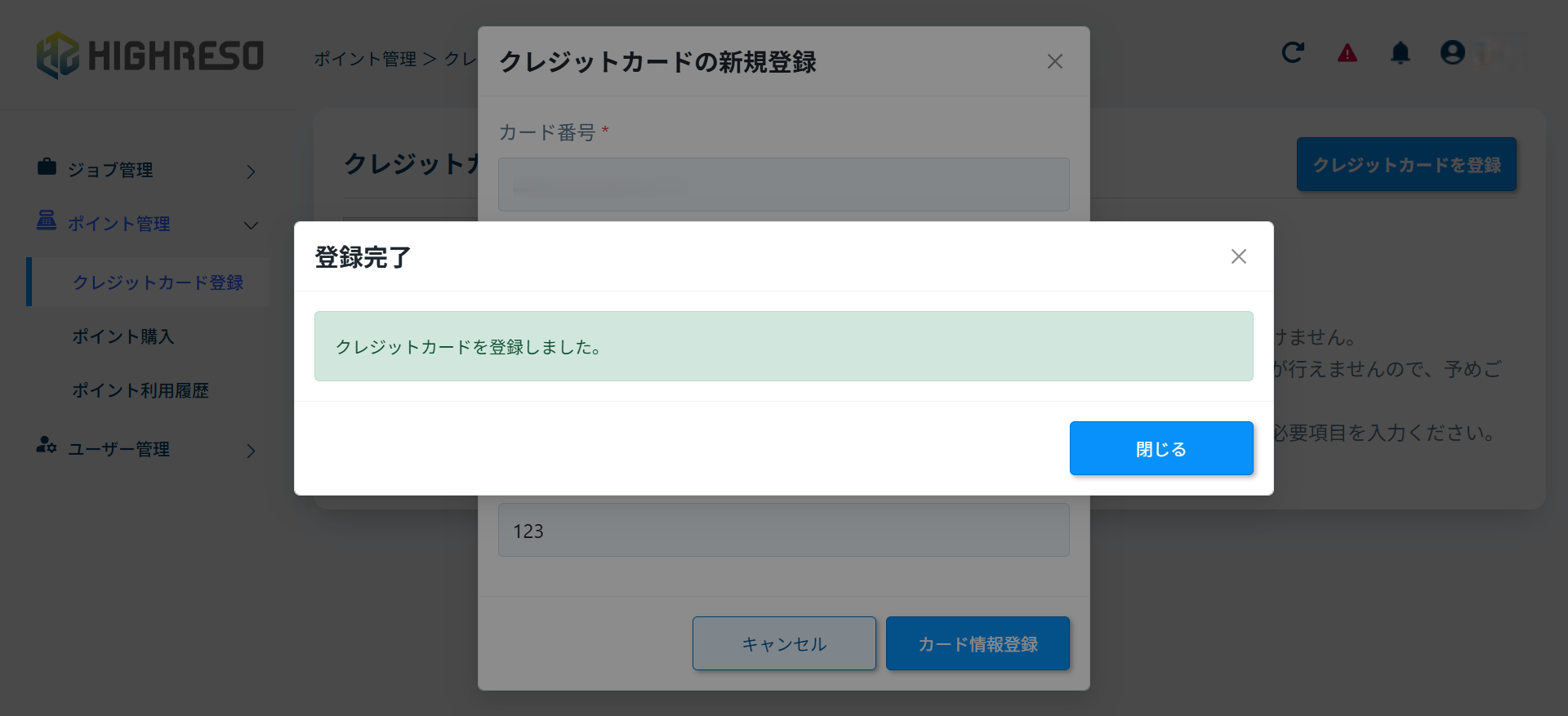Click the ユーザー管理 user-gear icon
This screenshot has height=716, width=1568.
point(47,446)
